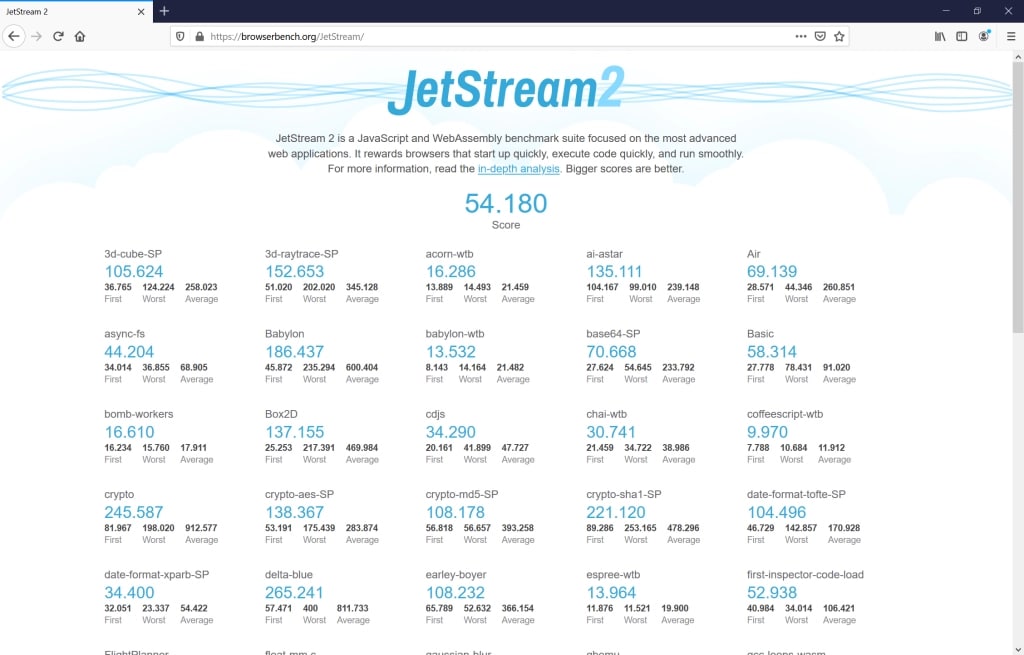1024x655 pixels.
Task: Click the scrollbar down arrow
Action: 1017,649
